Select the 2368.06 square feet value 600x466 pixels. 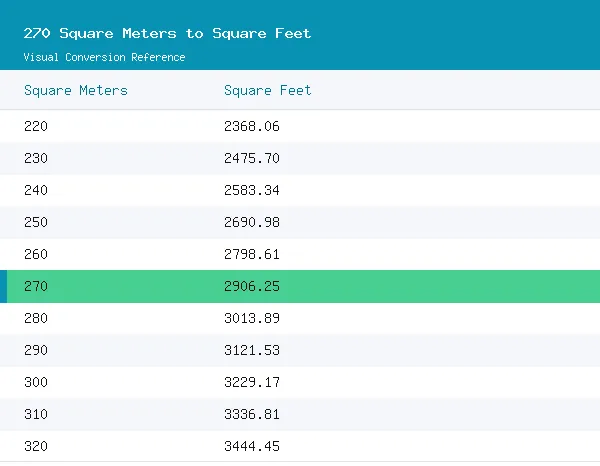click(x=252, y=126)
